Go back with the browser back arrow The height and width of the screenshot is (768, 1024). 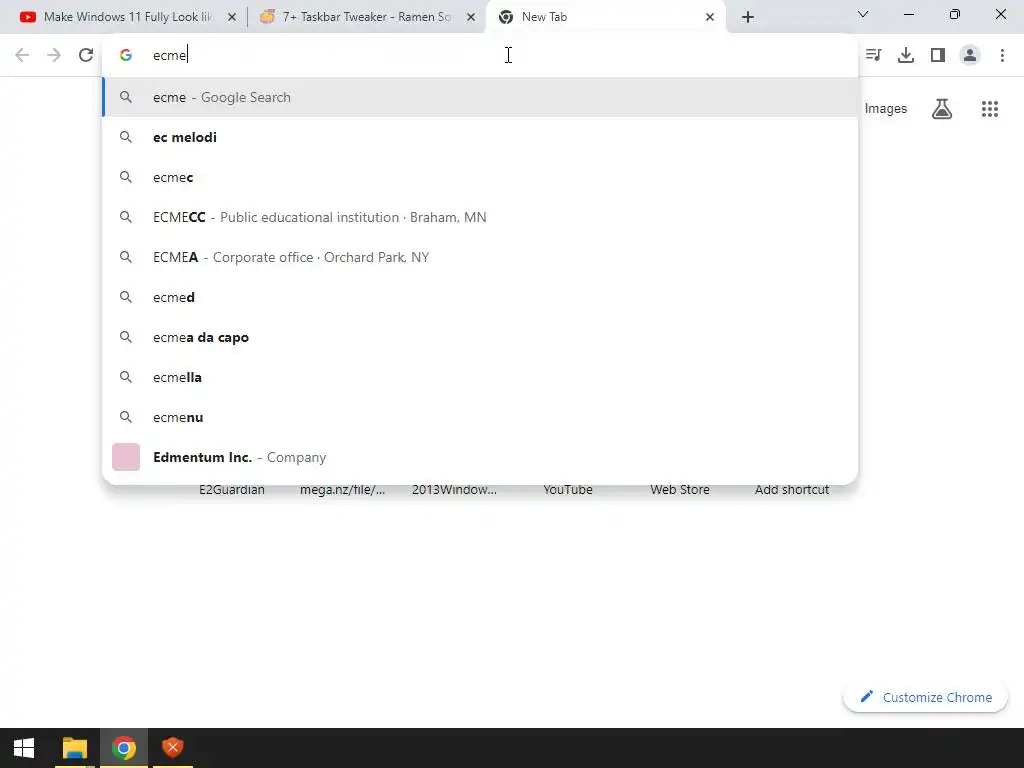(x=22, y=55)
